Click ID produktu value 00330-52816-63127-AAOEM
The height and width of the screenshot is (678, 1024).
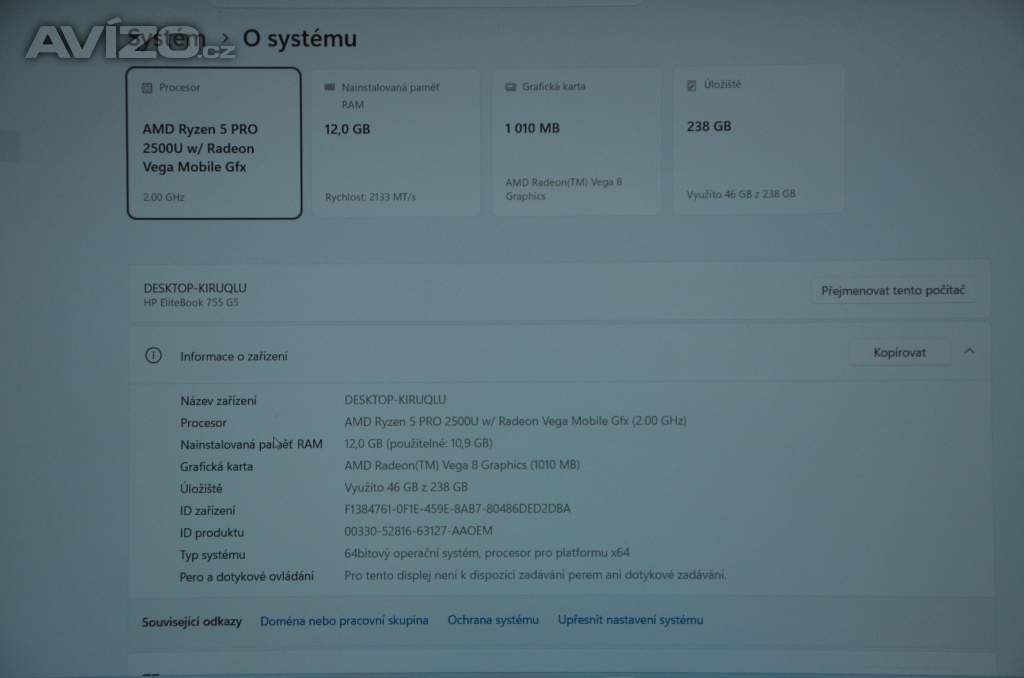pos(418,531)
